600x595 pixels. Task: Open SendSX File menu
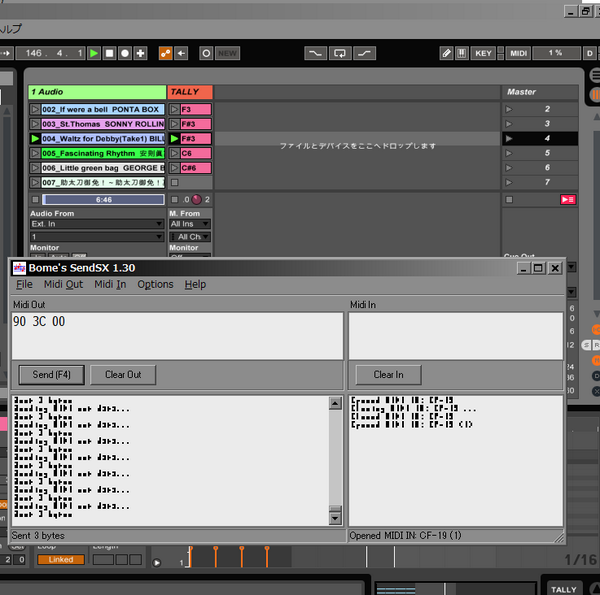click(24, 284)
